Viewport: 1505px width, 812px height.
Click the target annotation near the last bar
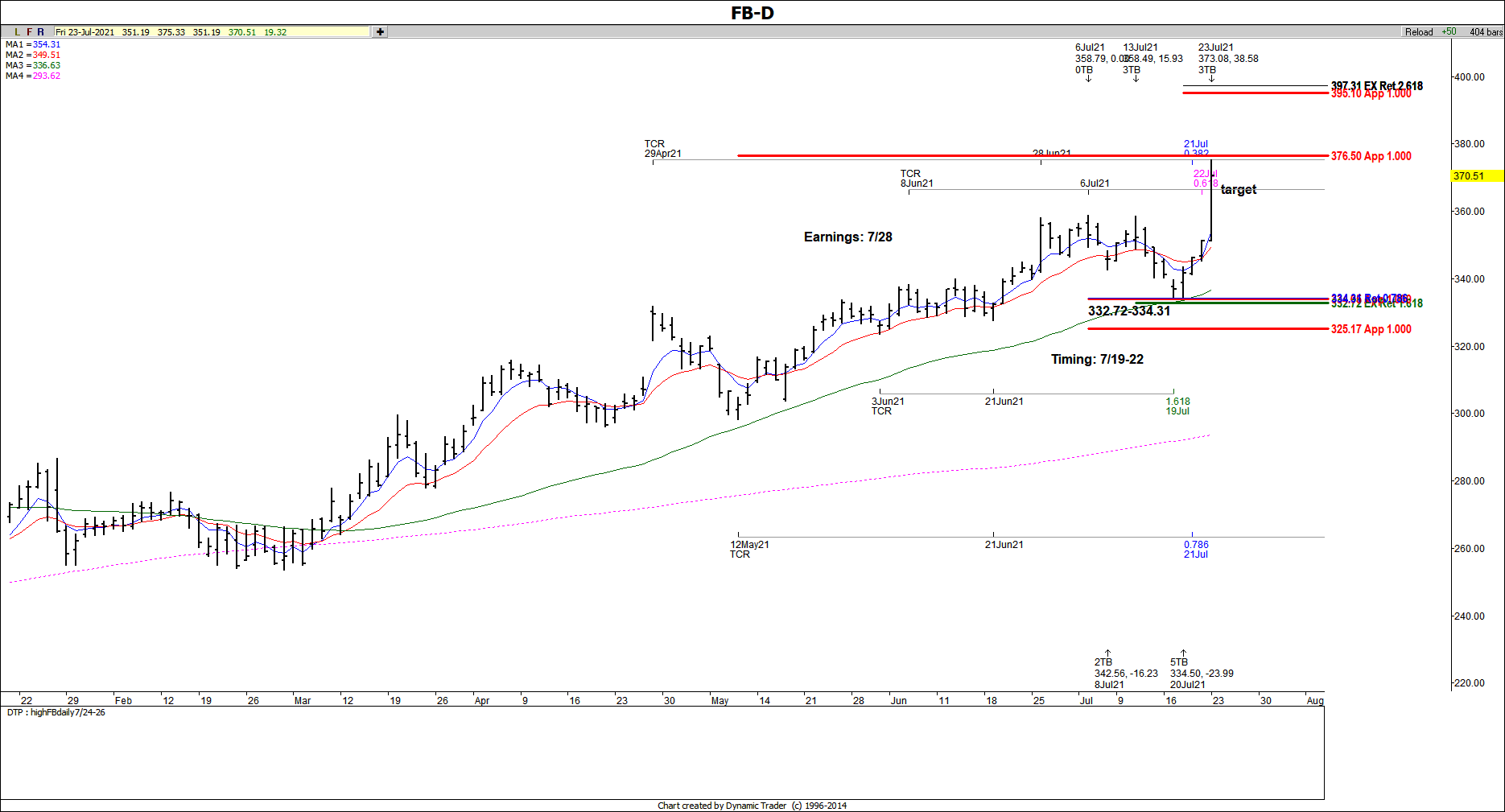(1238, 190)
